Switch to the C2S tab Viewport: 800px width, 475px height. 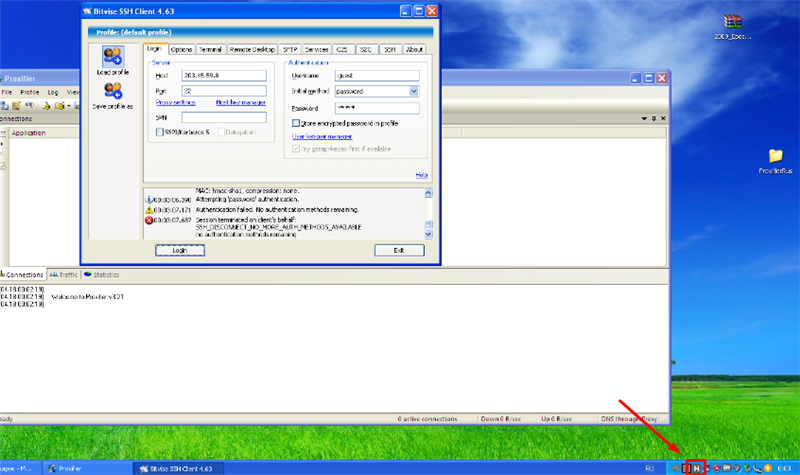click(x=342, y=49)
